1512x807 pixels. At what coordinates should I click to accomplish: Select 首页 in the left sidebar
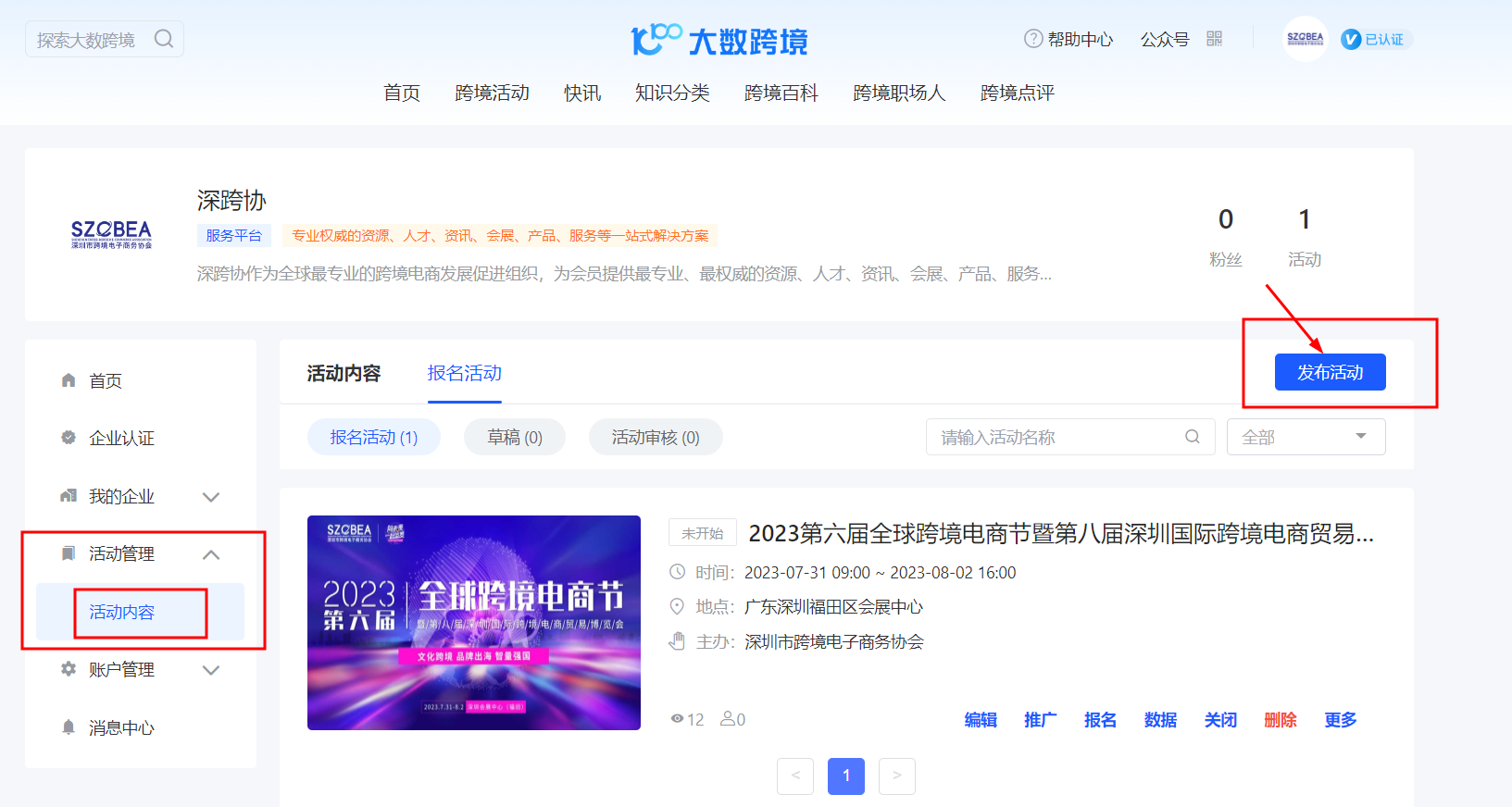(106, 380)
